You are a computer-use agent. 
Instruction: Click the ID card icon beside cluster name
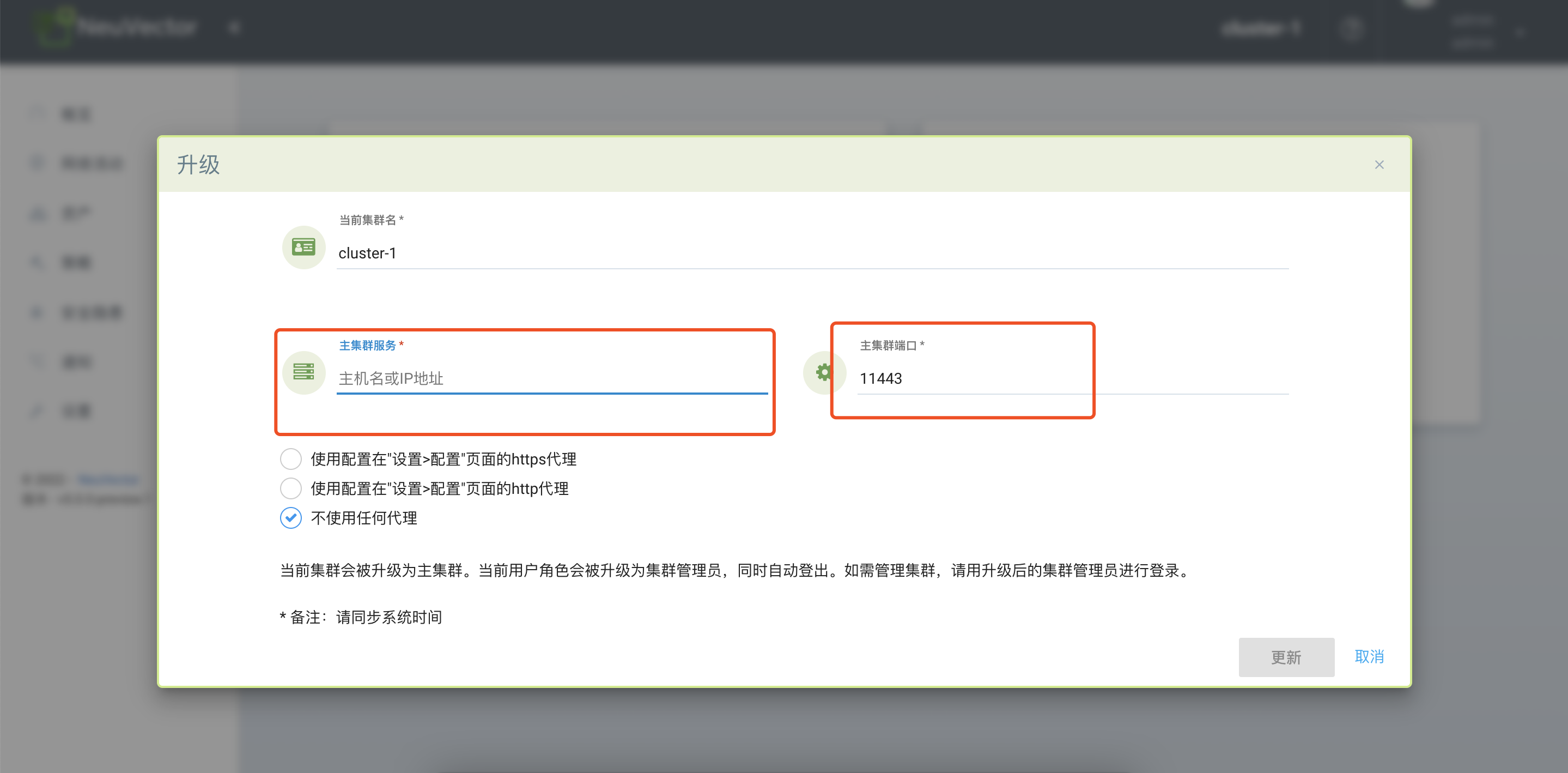(x=303, y=247)
